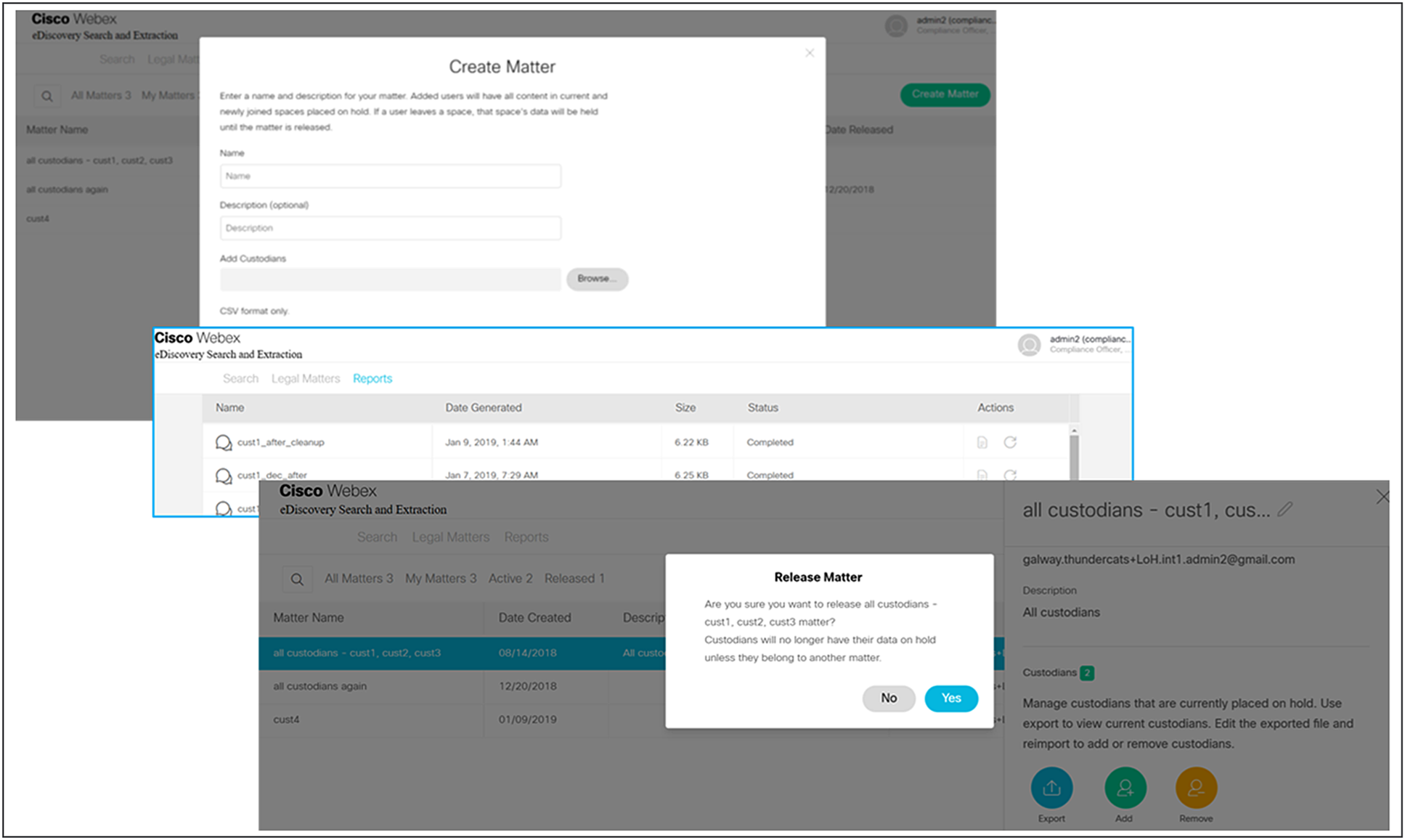This screenshot has width=1405, height=840.
Task: Select the Released 1 filter
Action: coord(574,579)
